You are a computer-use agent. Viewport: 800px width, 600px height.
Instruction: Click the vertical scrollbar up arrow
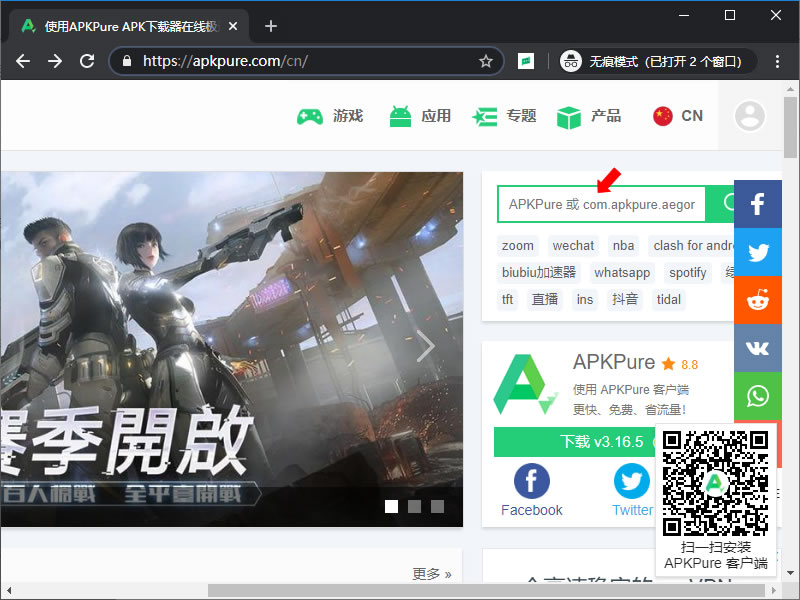coord(790,89)
